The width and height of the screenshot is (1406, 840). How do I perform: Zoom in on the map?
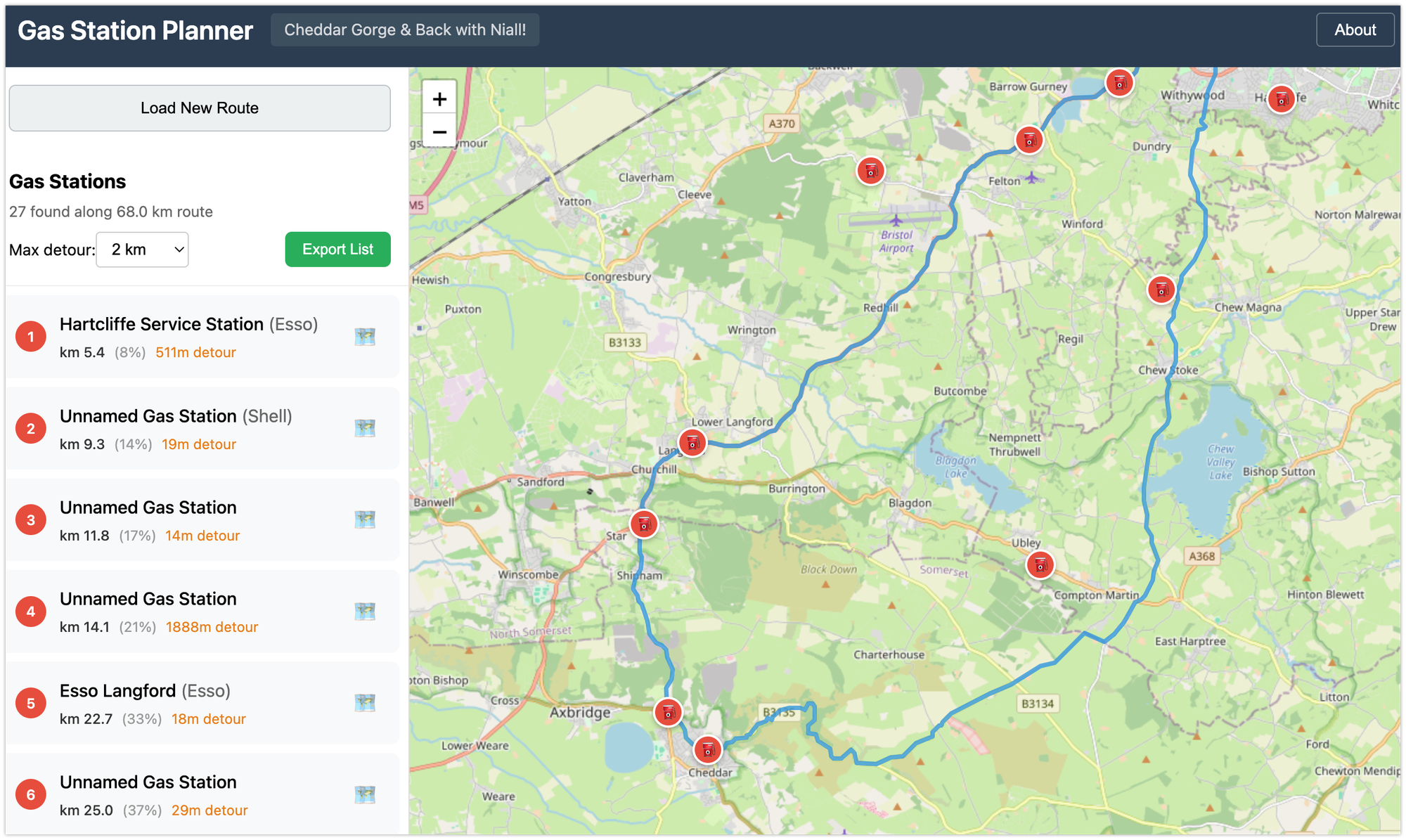[439, 99]
